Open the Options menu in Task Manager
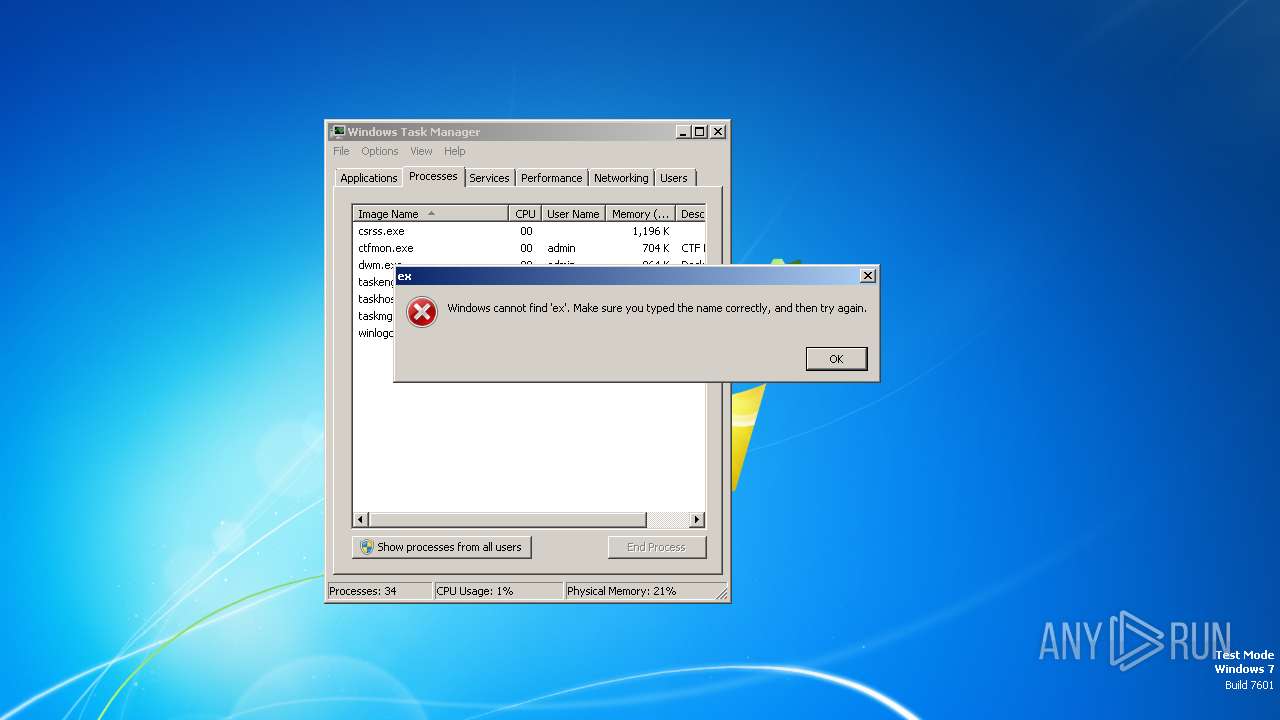Viewport: 1280px width, 720px height. (x=380, y=151)
